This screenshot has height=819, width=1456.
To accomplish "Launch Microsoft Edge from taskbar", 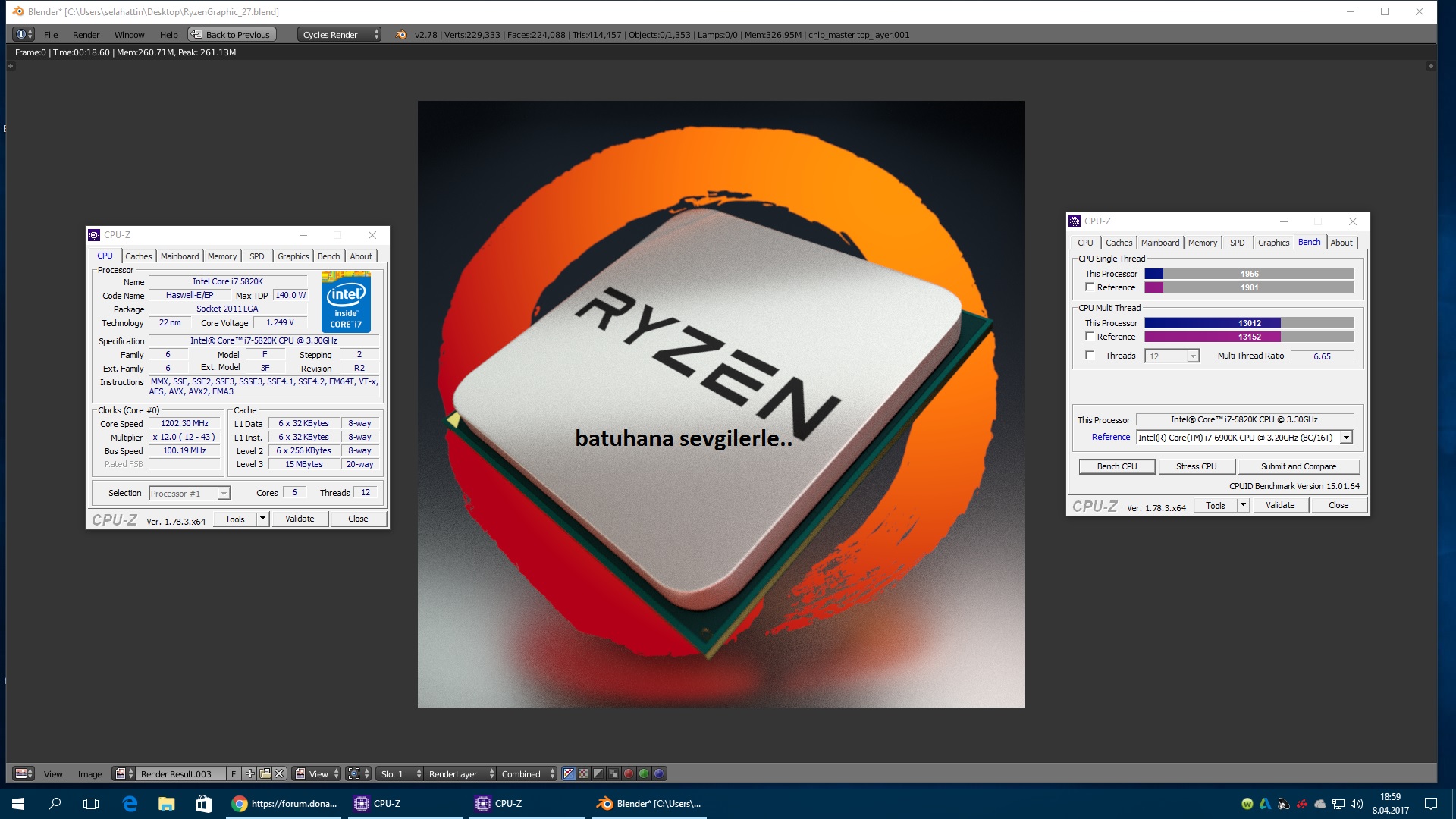I will coord(130,803).
